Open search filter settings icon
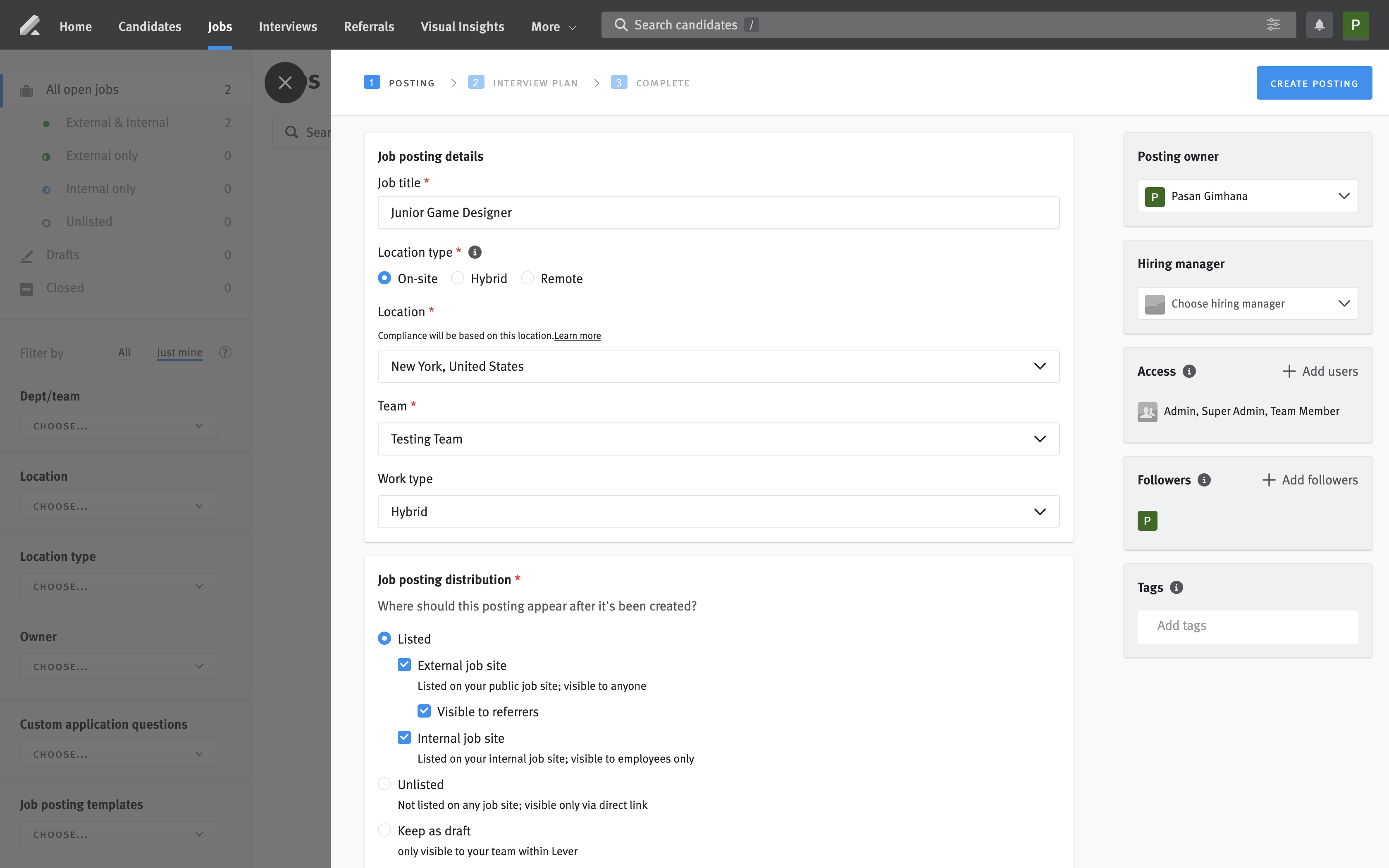 click(x=1272, y=25)
